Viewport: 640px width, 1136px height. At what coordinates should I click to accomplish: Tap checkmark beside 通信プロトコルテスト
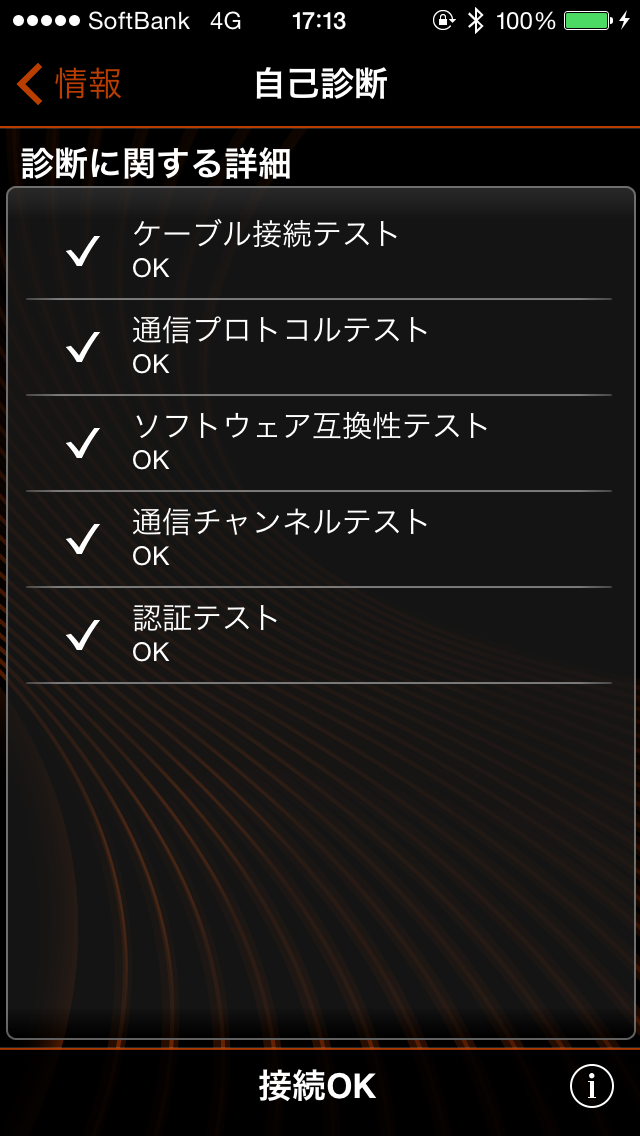click(83, 347)
